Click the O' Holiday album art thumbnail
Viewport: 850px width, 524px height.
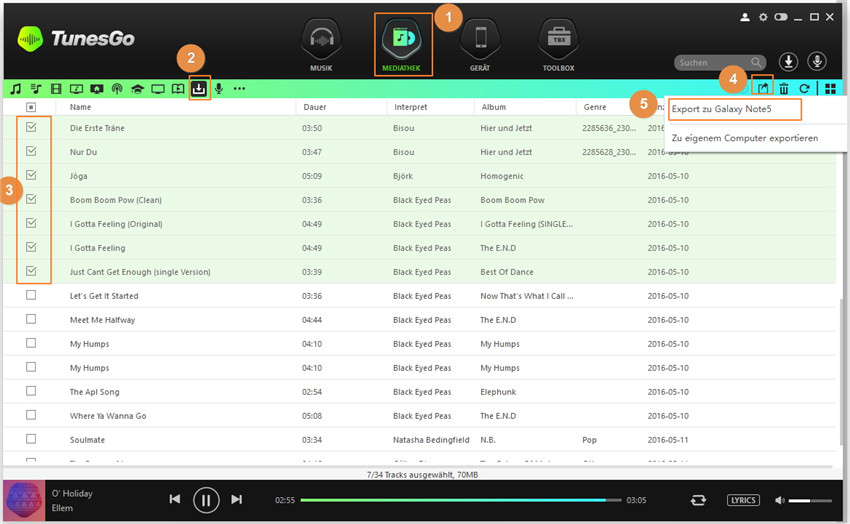point(24,501)
